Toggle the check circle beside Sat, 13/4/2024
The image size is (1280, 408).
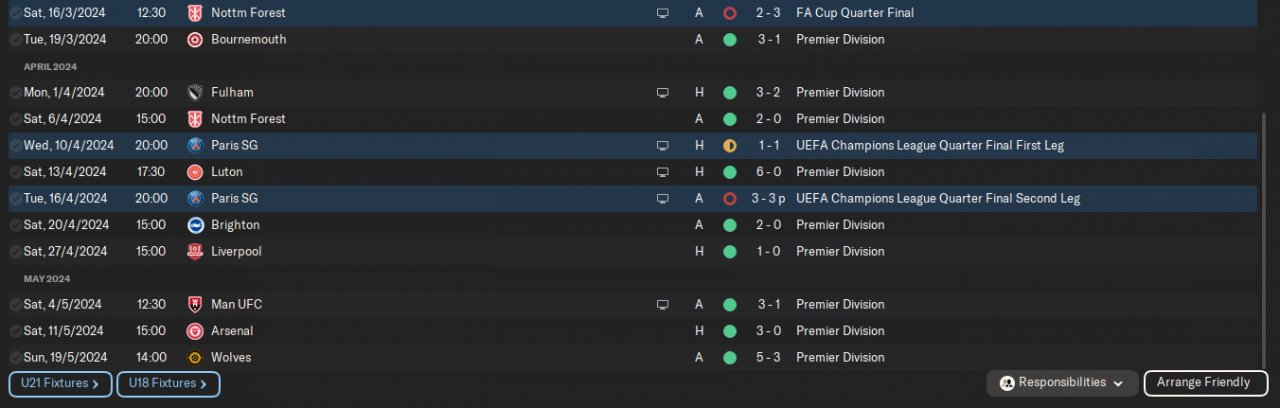(x=15, y=172)
